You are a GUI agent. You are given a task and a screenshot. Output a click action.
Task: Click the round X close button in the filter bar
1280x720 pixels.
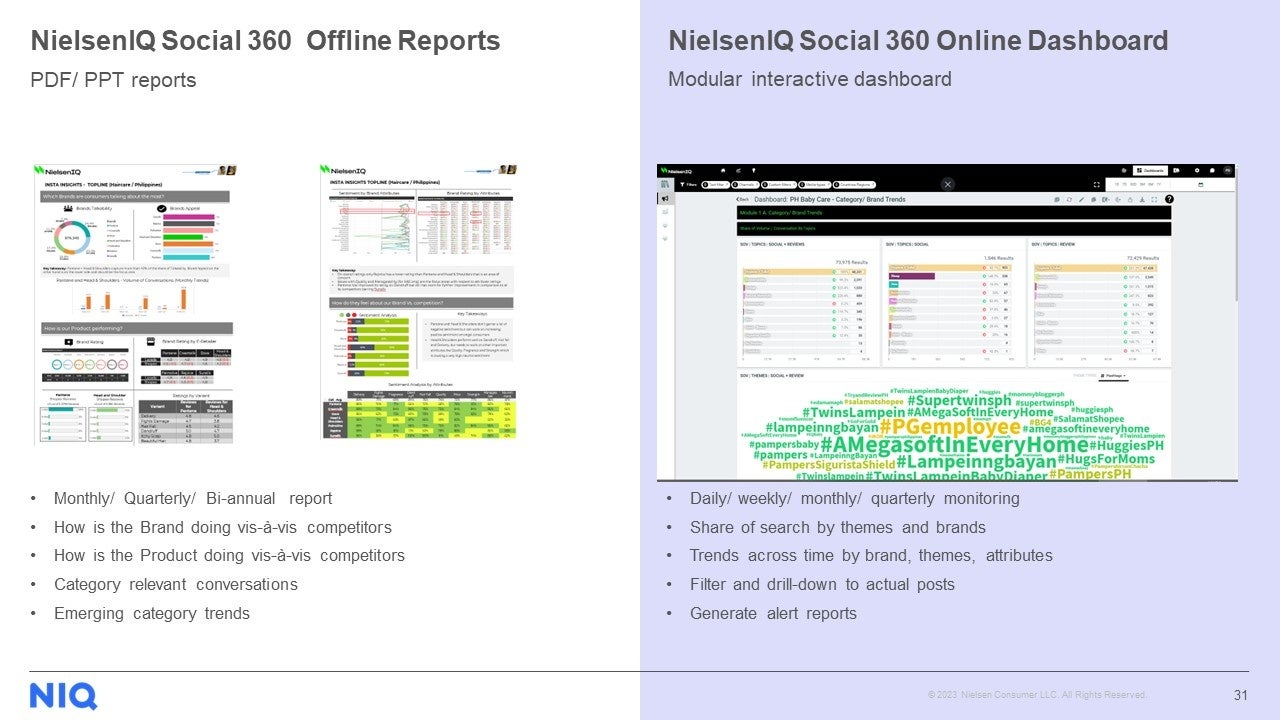click(948, 185)
